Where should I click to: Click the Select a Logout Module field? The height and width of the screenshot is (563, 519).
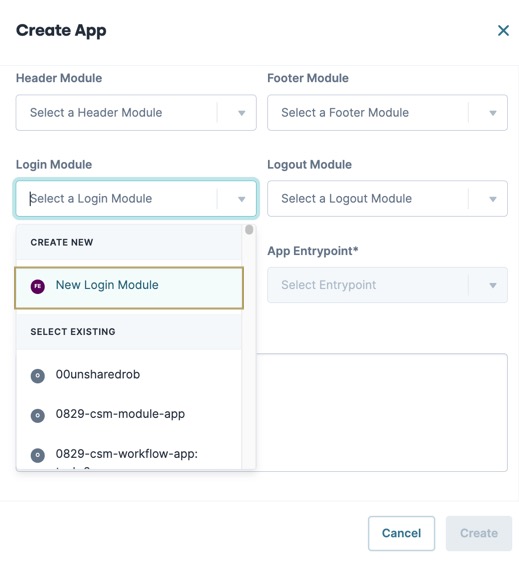[387, 199]
